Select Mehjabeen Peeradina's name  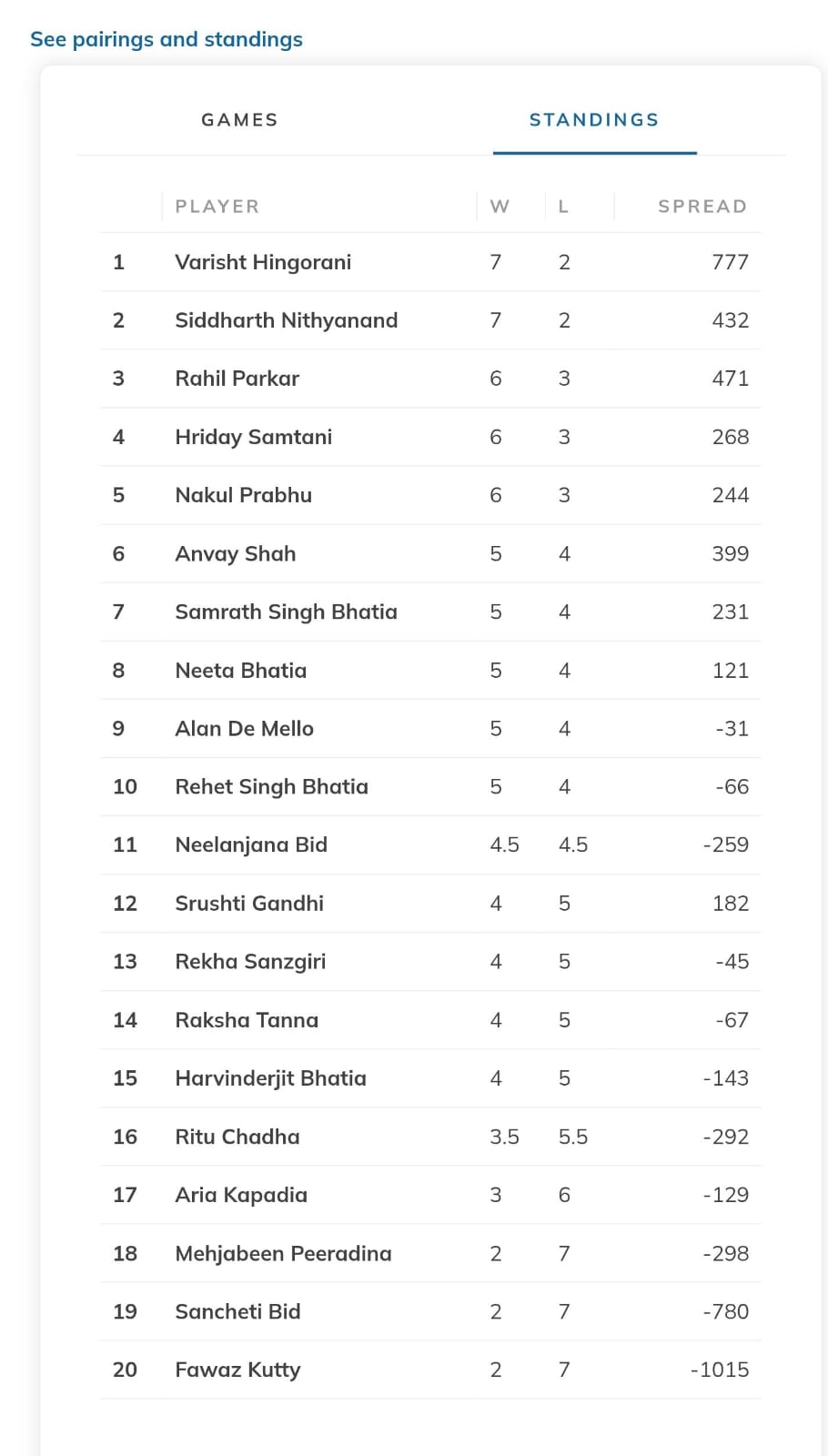click(x=283, y=1253)
